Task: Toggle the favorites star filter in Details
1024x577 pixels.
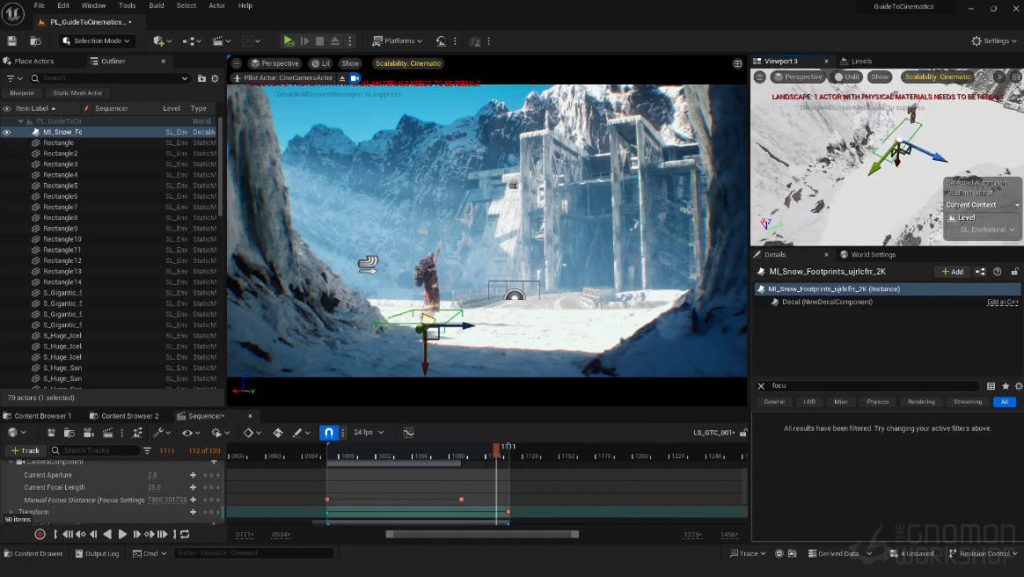Action: pos(1005,386)
